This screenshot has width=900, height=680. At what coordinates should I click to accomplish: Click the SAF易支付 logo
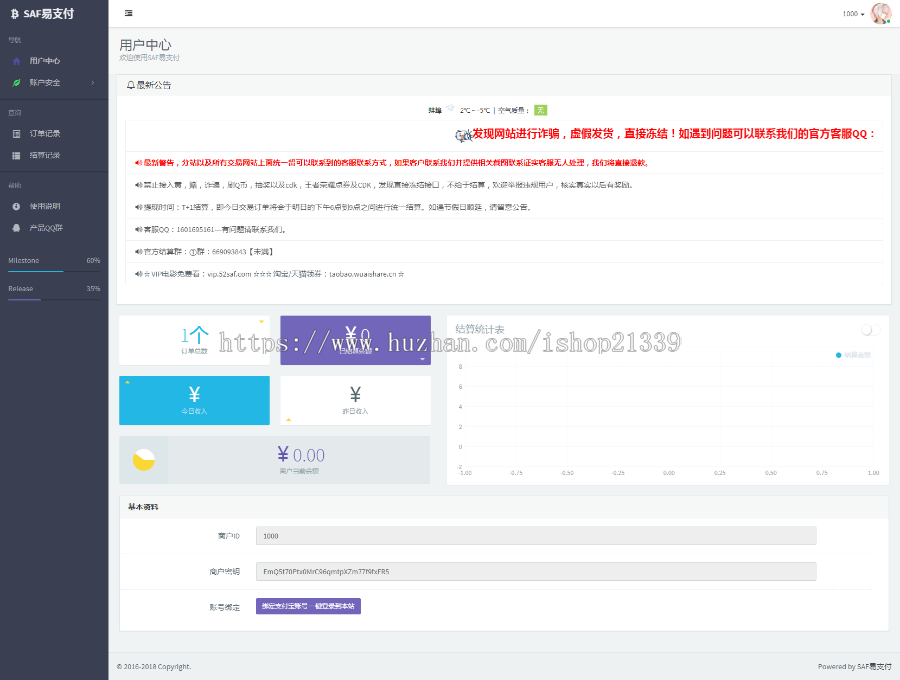coord(42,14)
